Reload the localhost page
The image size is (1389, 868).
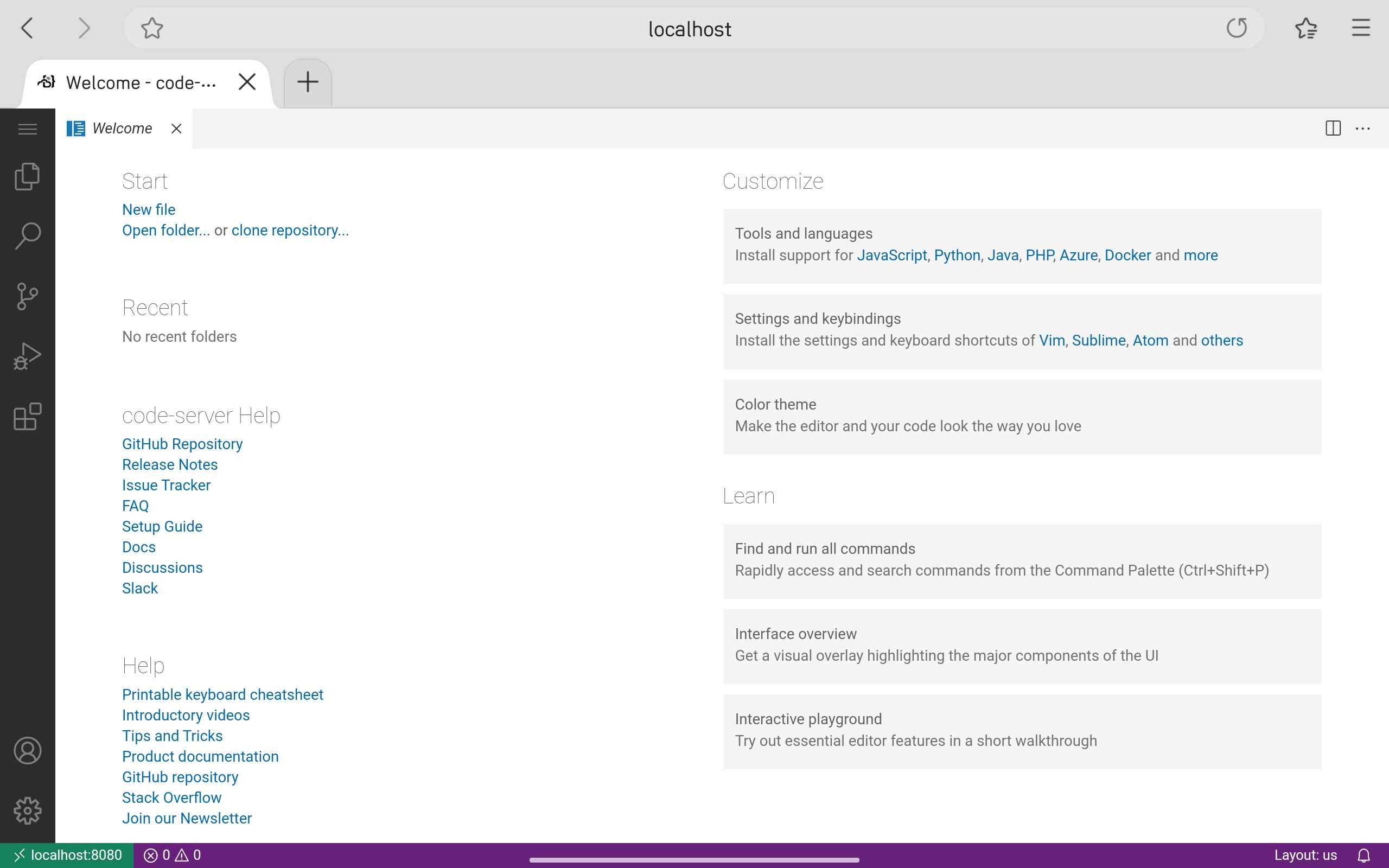(x=1237, y=28)
